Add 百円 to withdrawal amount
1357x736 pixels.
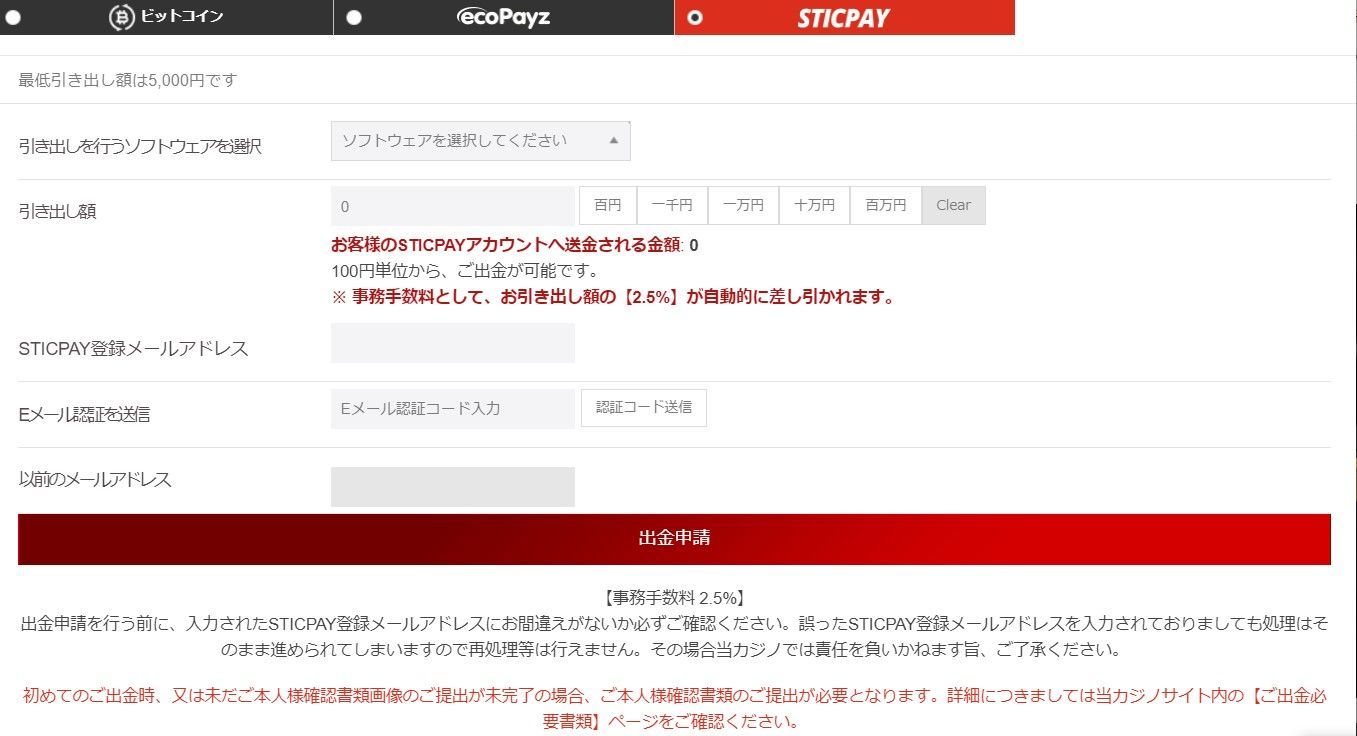click(x=608, y=205)
